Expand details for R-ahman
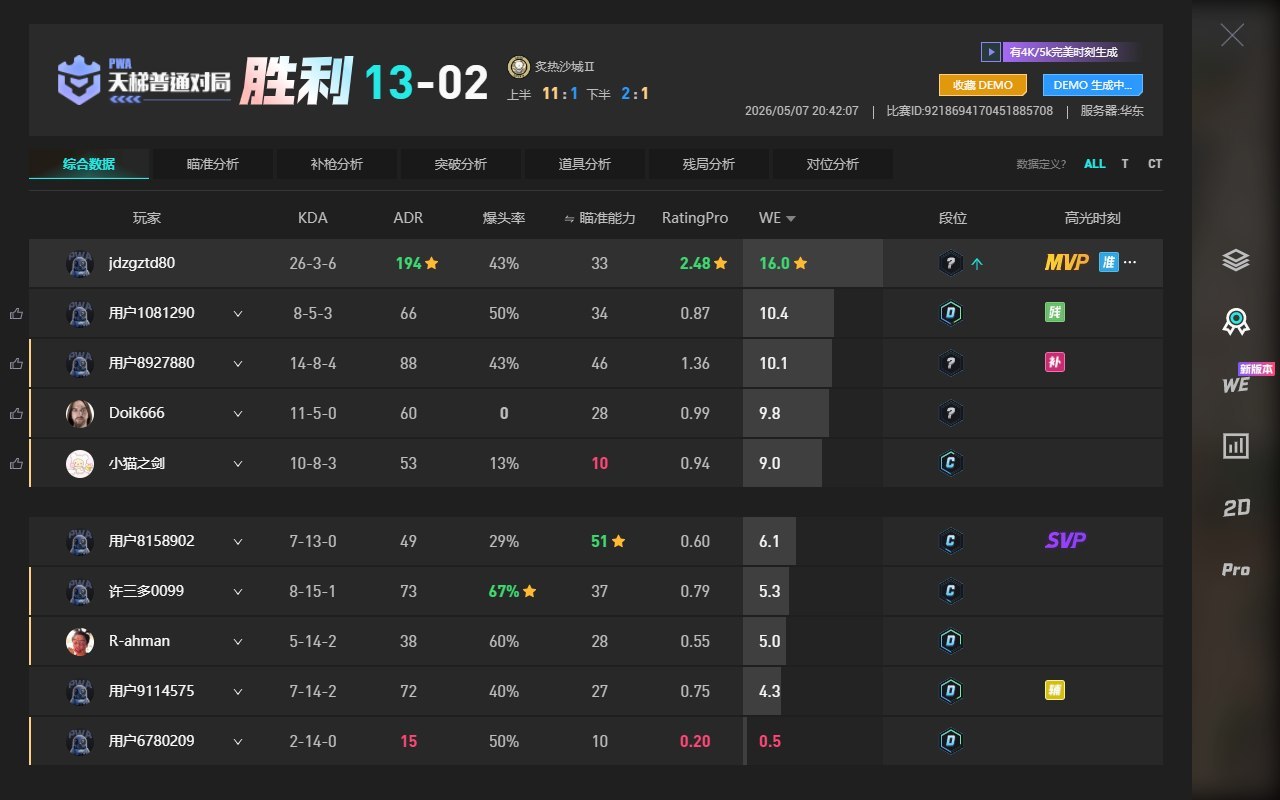 point(238,641)
